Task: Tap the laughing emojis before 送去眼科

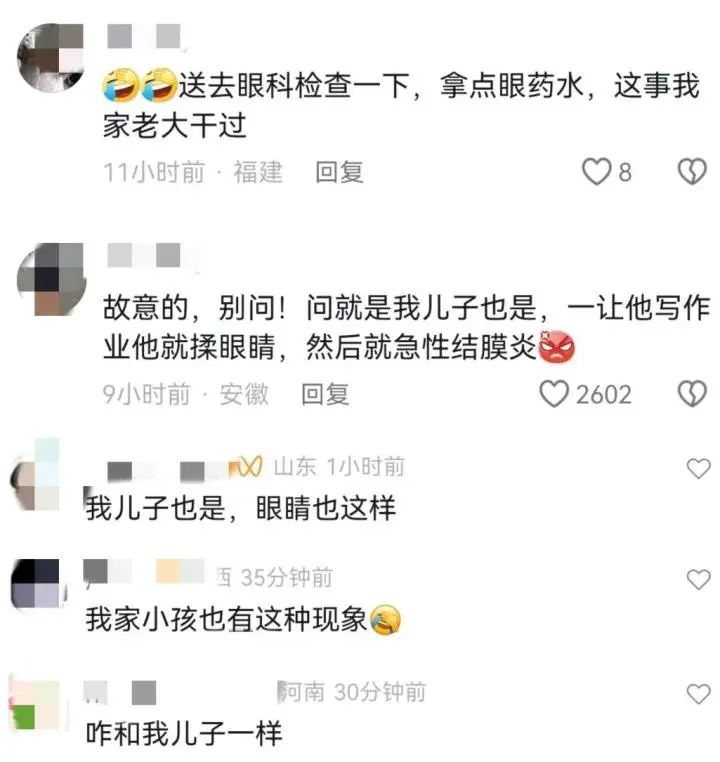Action: pyautogui.click(x=140, y=85)
